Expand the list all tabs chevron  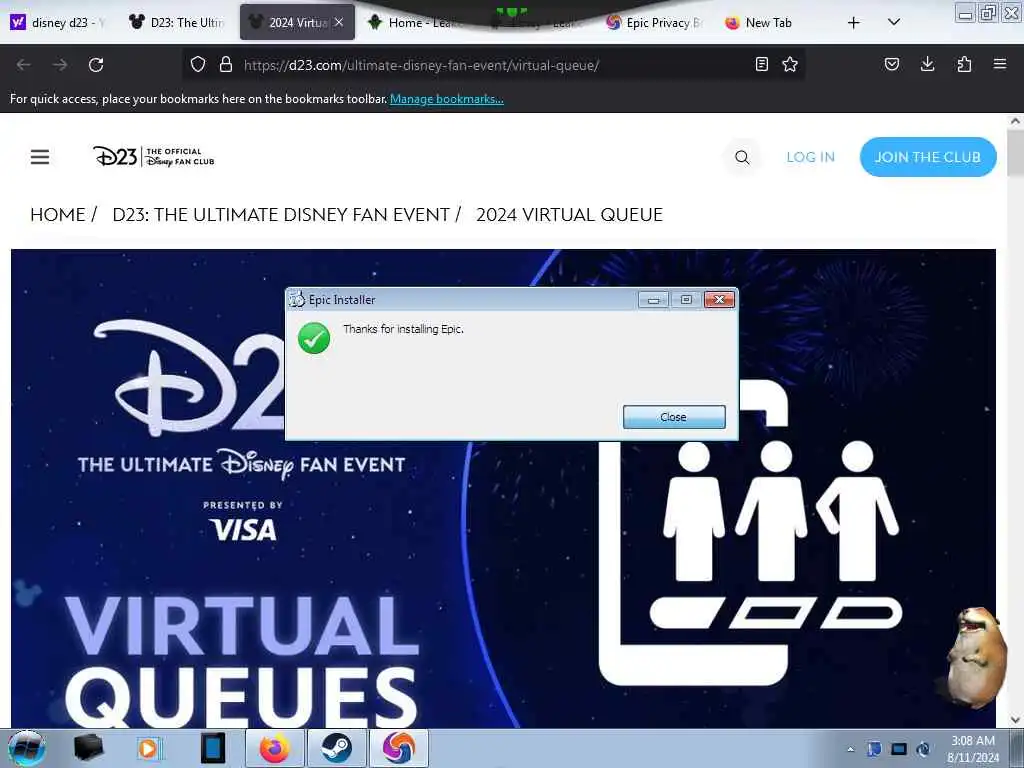click(x=894, y=22)
